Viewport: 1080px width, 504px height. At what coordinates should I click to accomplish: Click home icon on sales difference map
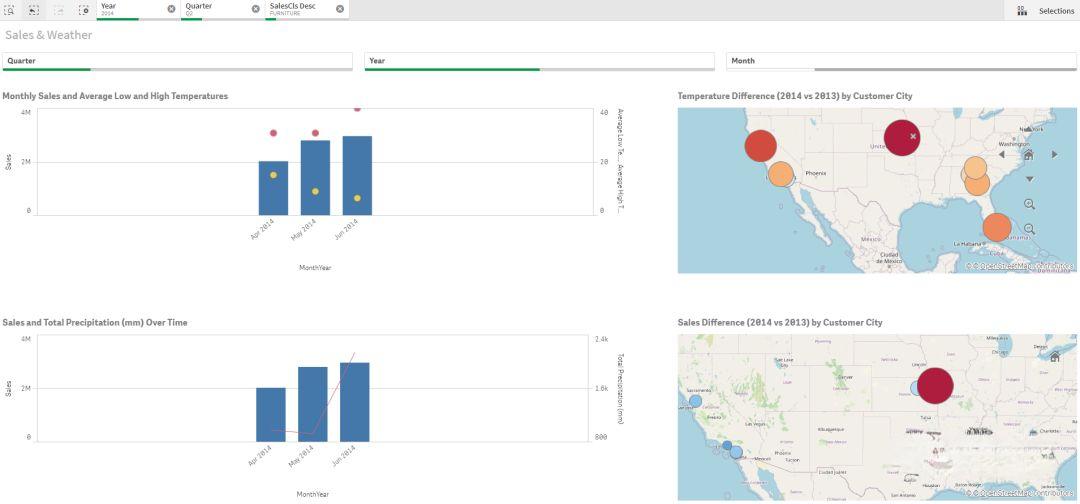(x=1054, y=357)
